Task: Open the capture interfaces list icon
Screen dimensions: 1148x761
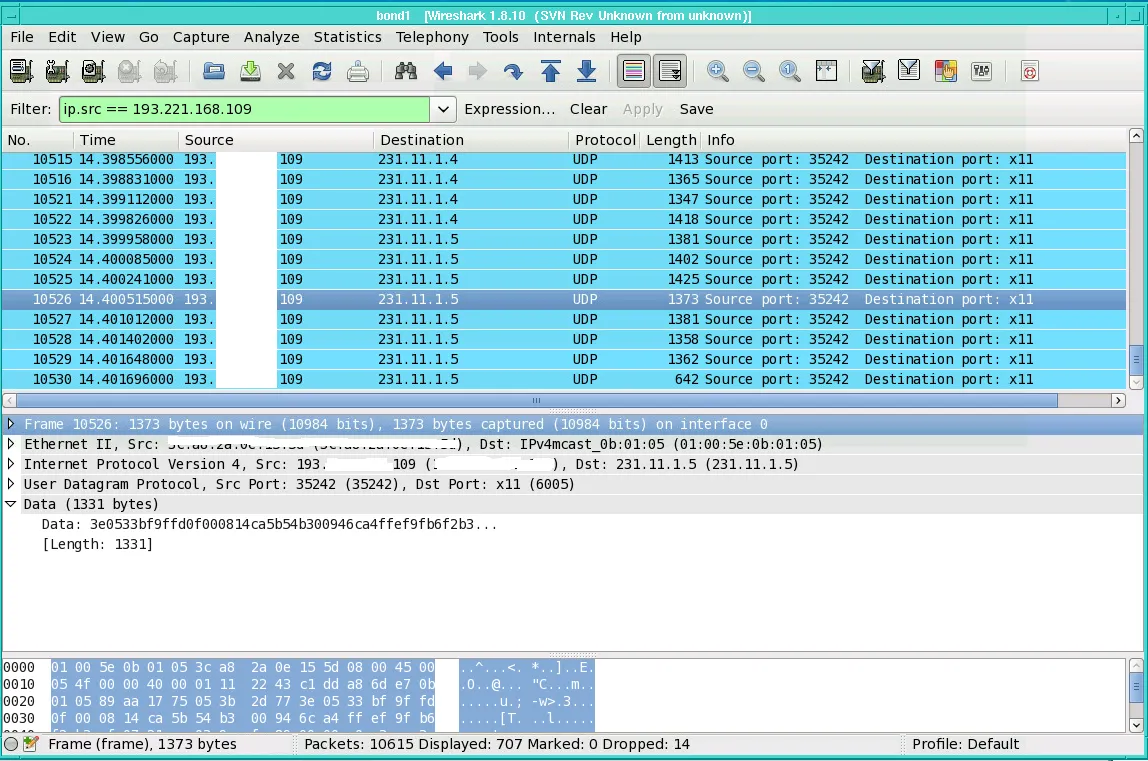Action: (x=21, y=71)
